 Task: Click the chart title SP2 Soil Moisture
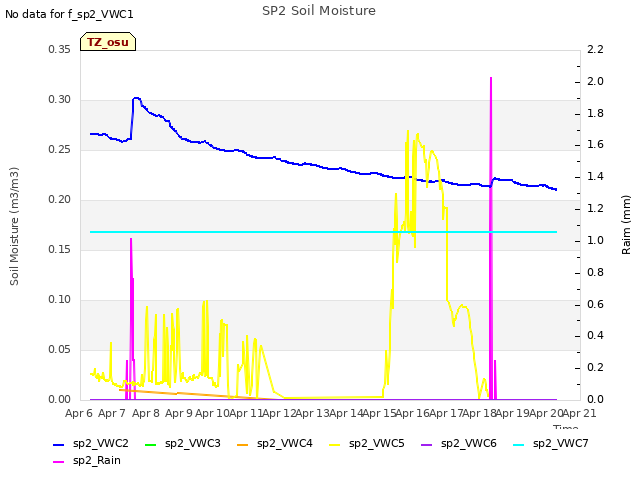coord(319,11)
